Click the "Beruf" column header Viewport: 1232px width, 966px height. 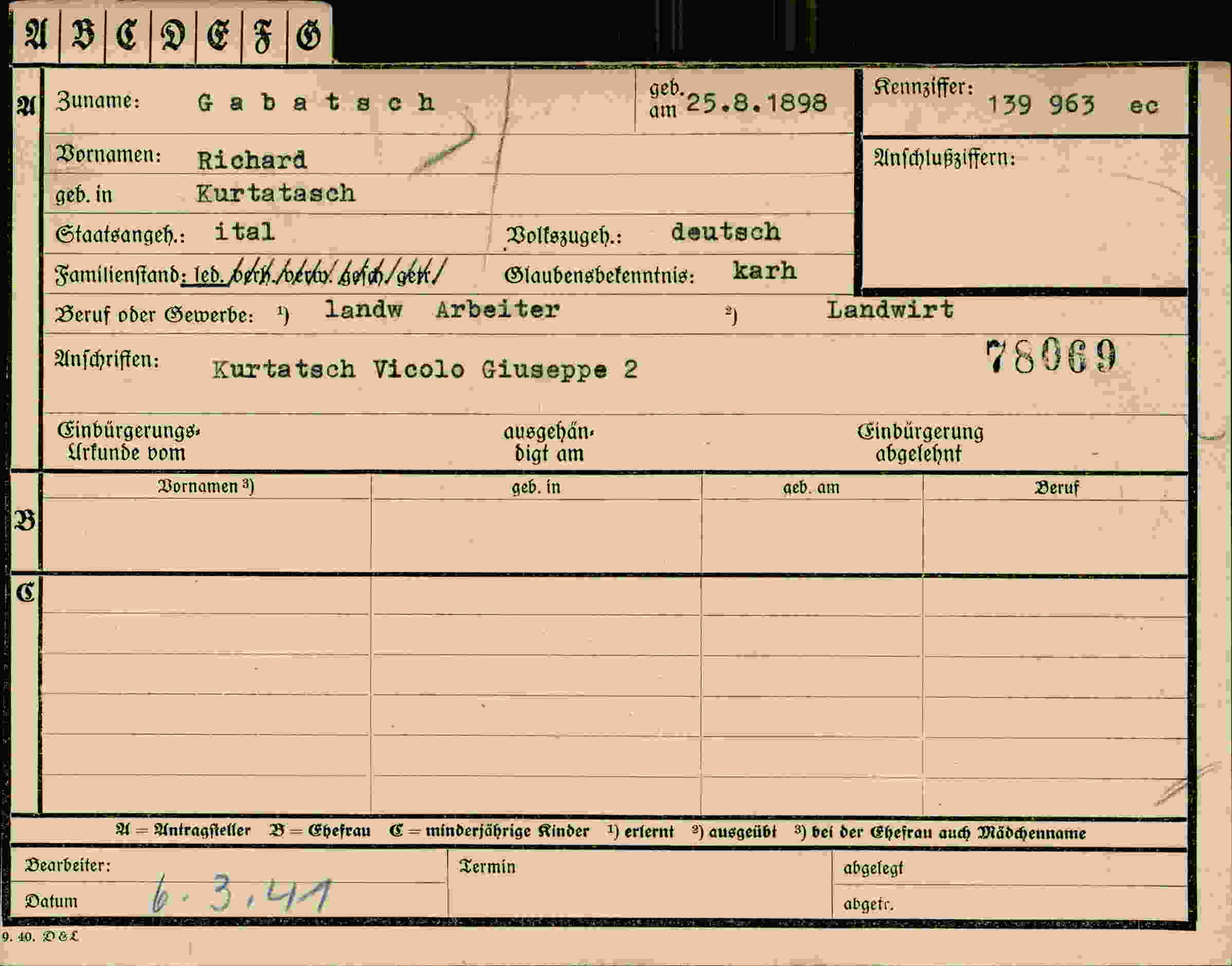1056,488
